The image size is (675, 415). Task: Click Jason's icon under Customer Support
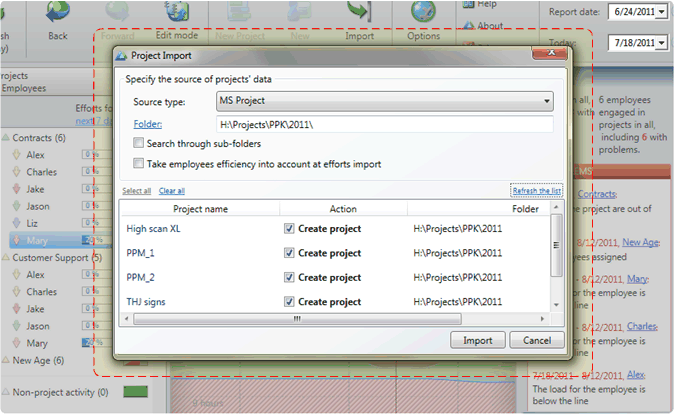(16, 326)
